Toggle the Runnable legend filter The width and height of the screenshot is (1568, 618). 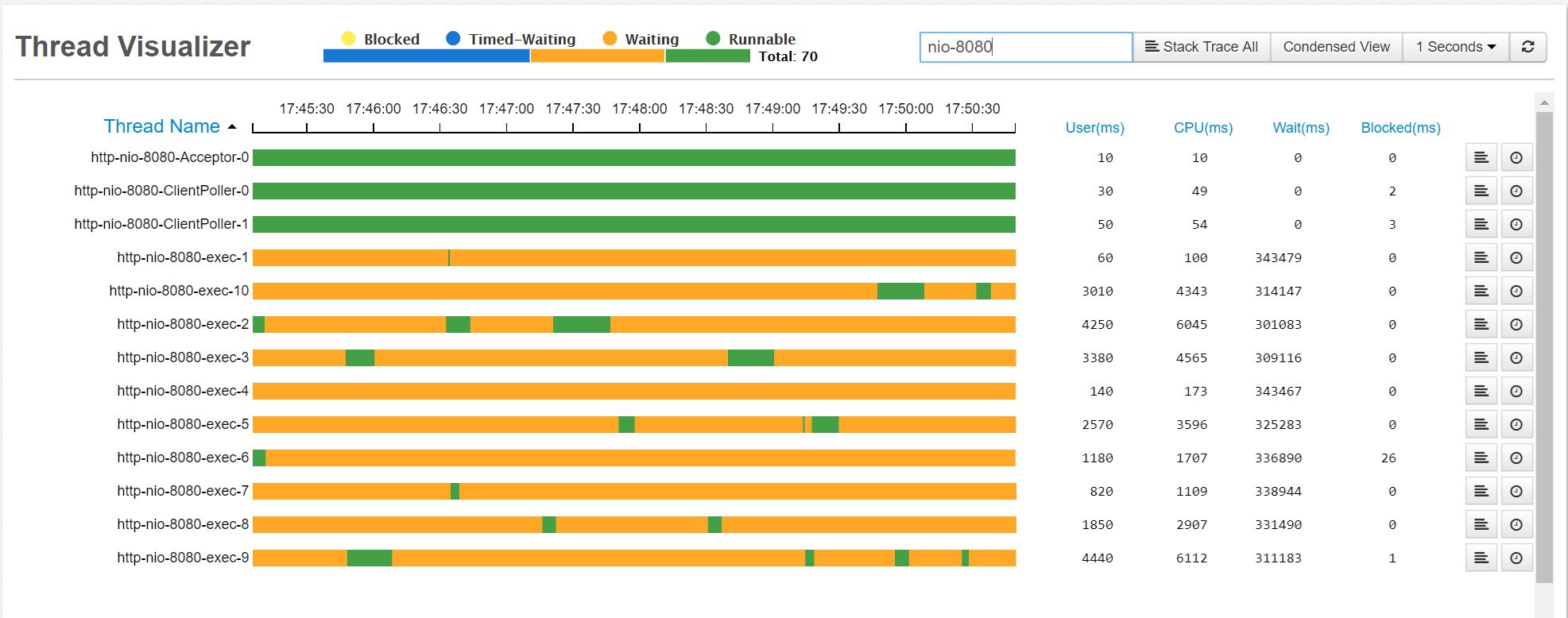[750, 39]
